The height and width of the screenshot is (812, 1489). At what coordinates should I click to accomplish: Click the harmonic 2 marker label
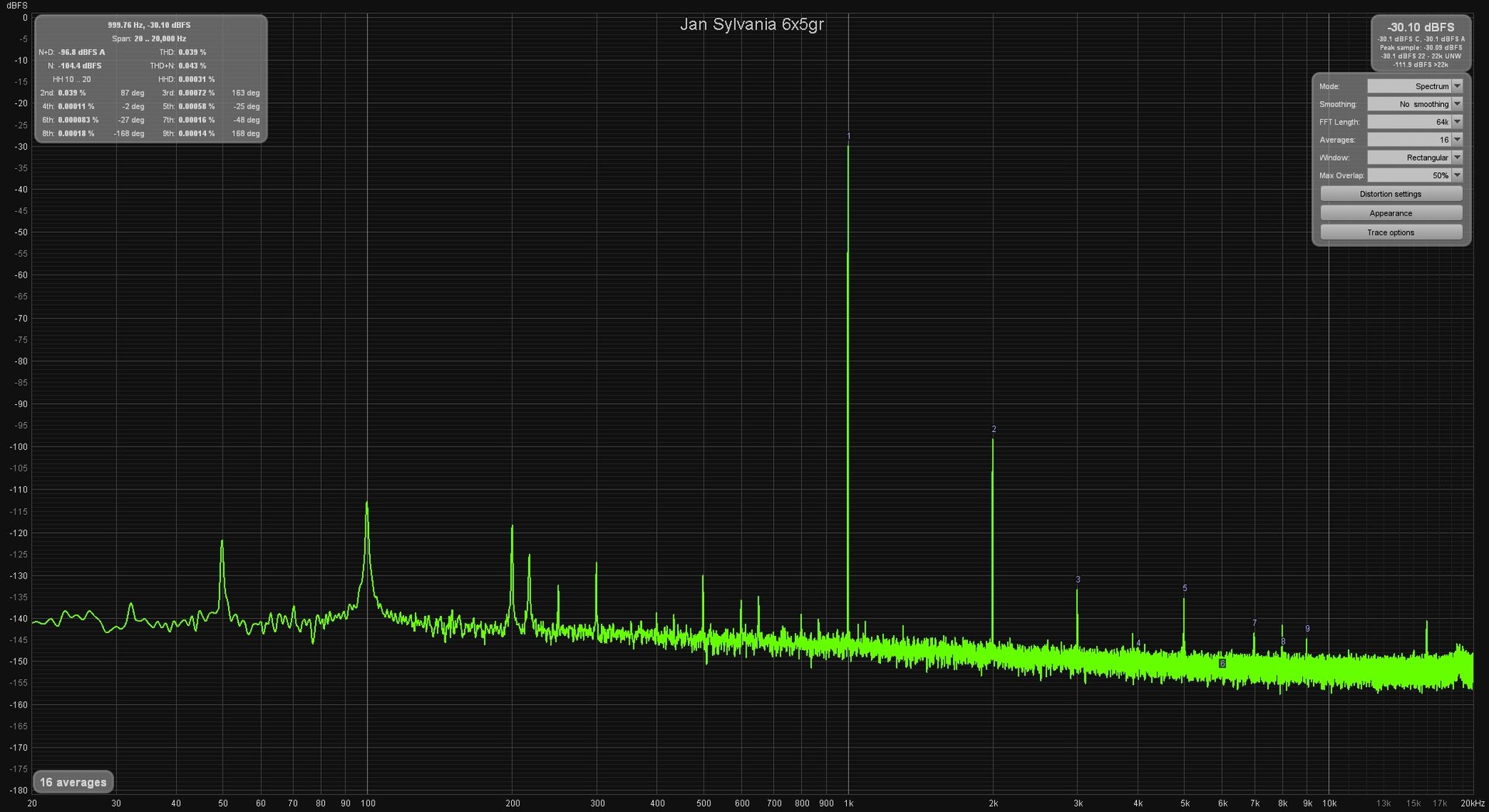[x=993, y=429]
